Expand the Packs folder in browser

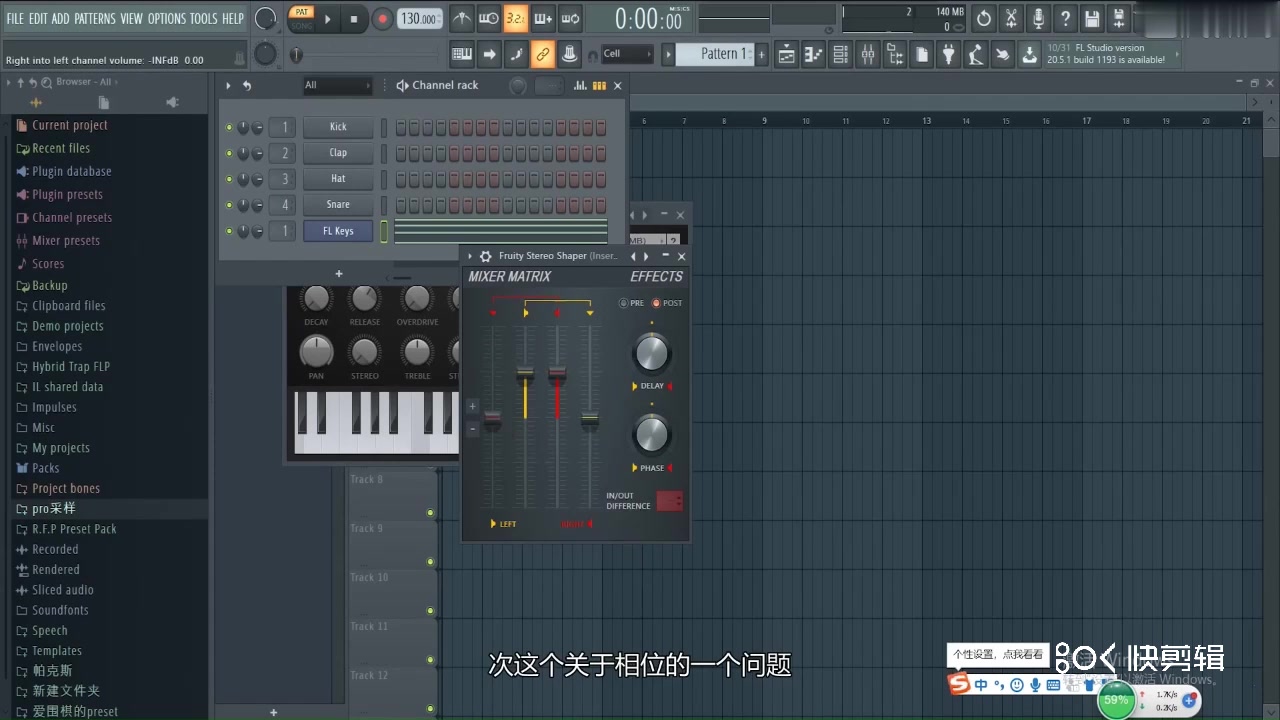(x=46, y=468)
